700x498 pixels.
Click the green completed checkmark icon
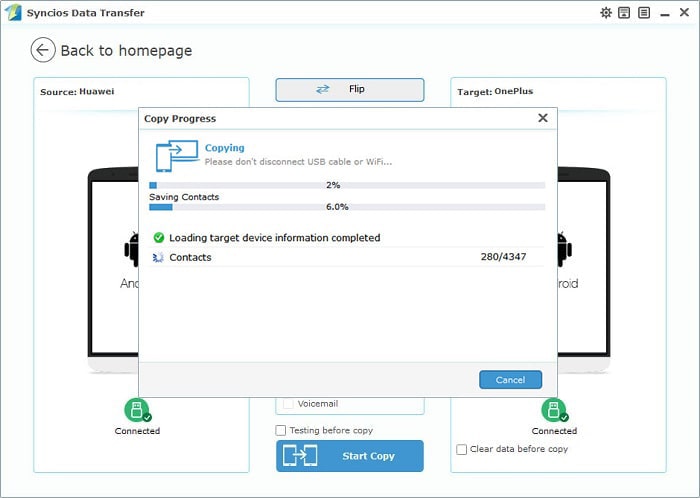point(158,237)
